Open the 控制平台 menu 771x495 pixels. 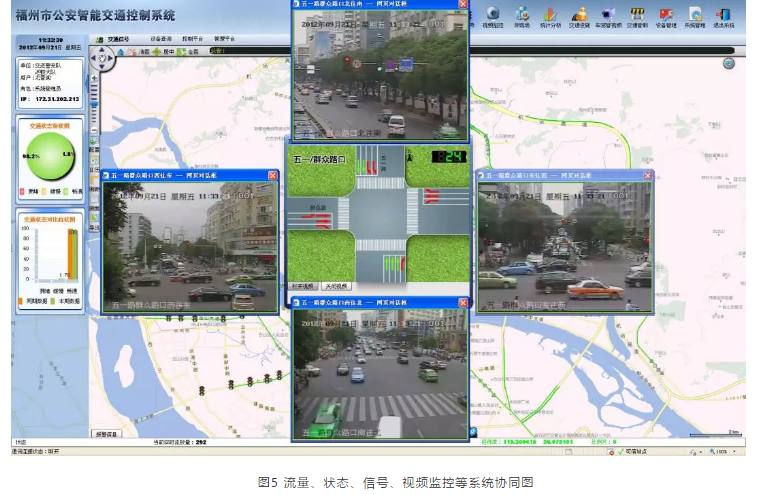pyautogui.click(x=193, y=39)
